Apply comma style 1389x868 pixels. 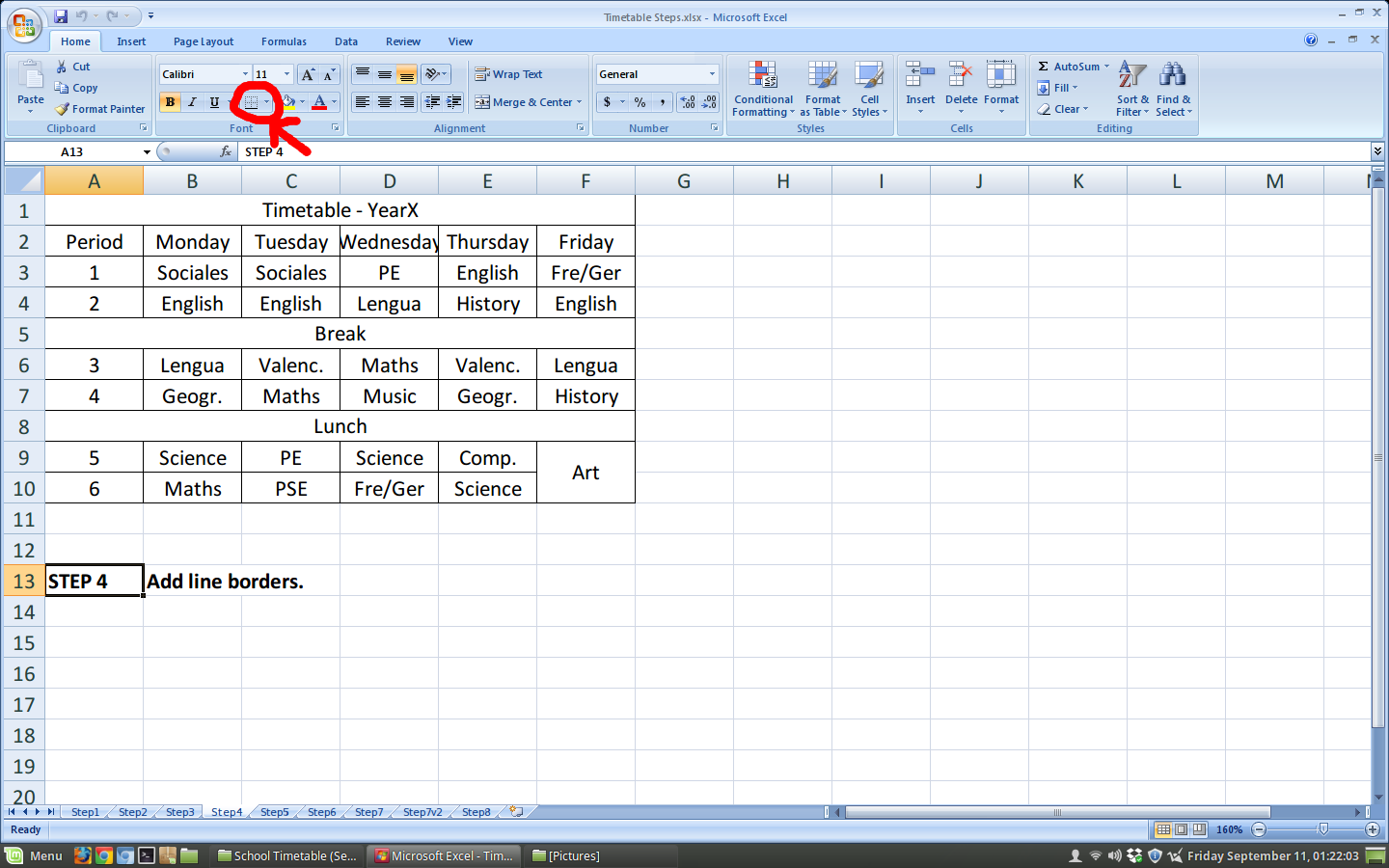(663, 102)
